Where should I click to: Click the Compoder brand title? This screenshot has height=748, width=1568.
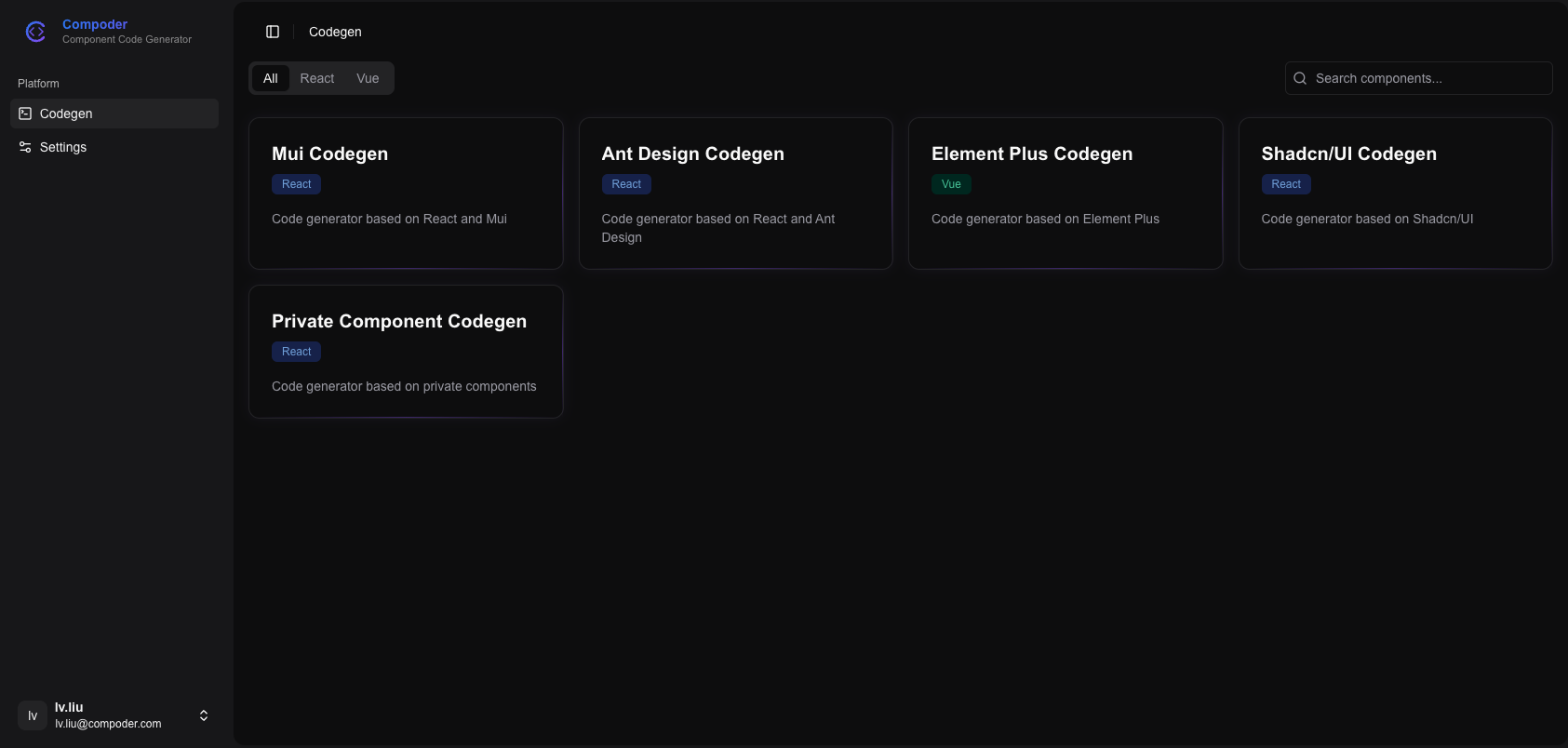click(x=95, y=24)
